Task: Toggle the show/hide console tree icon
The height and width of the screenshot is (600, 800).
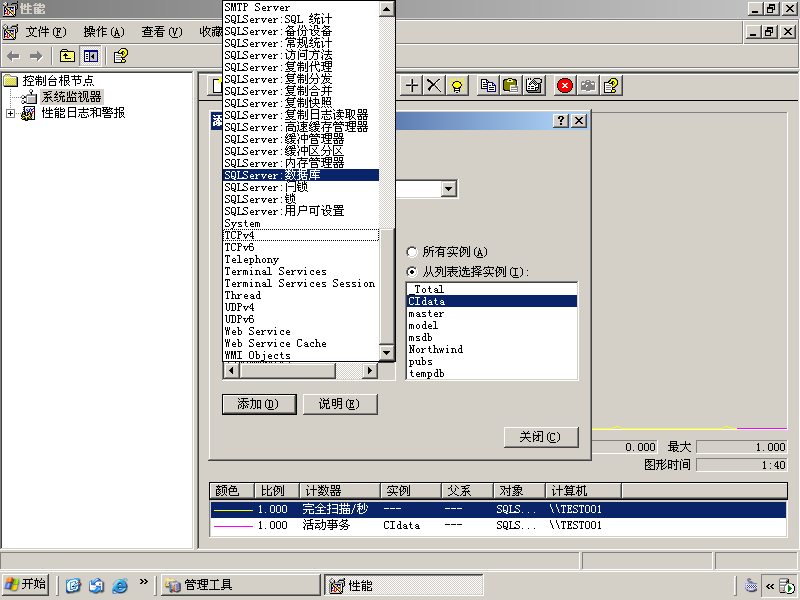Action: [x=91, y=56]
